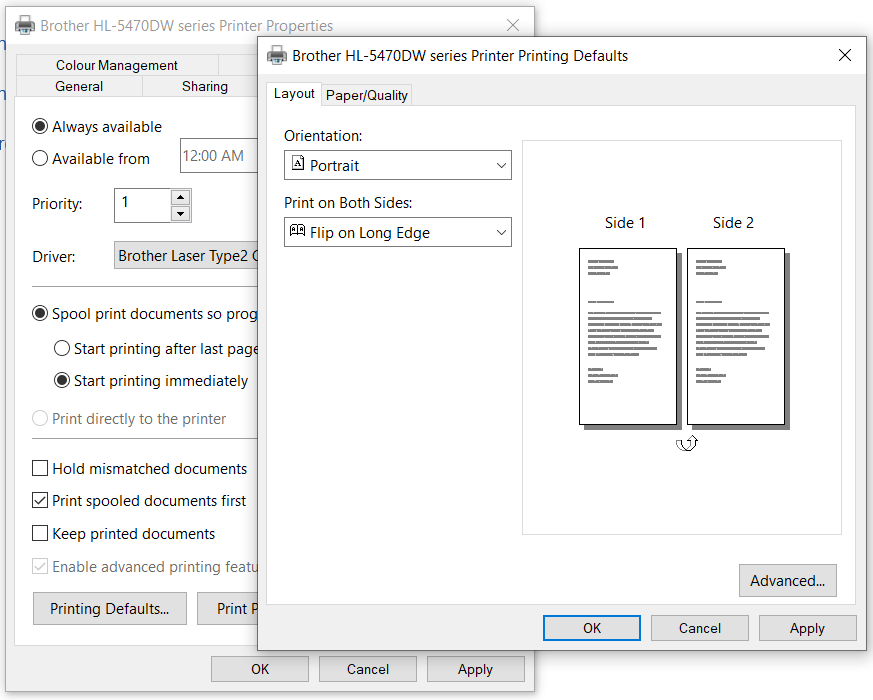Click the 12:00 AM time field
The width and height of the screenshot is (873, 700).
click(x=219, y=155)
